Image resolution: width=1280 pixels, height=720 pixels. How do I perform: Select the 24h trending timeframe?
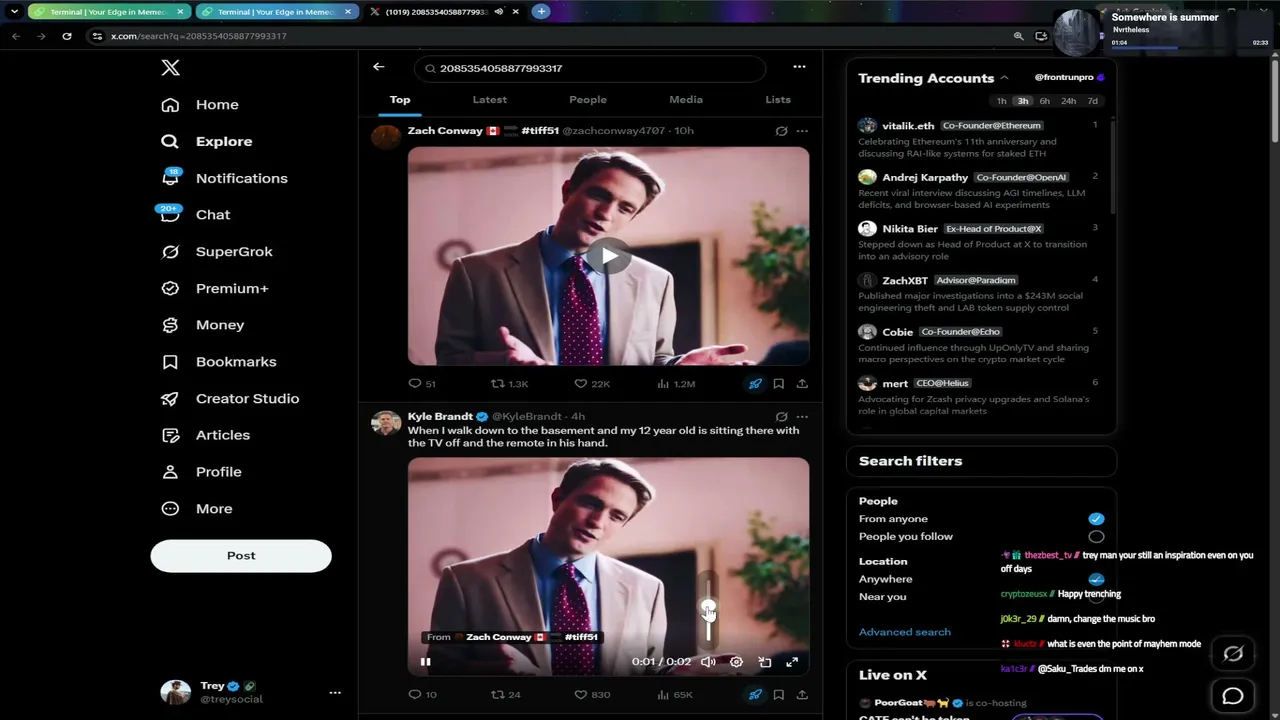coord(1068,101)
